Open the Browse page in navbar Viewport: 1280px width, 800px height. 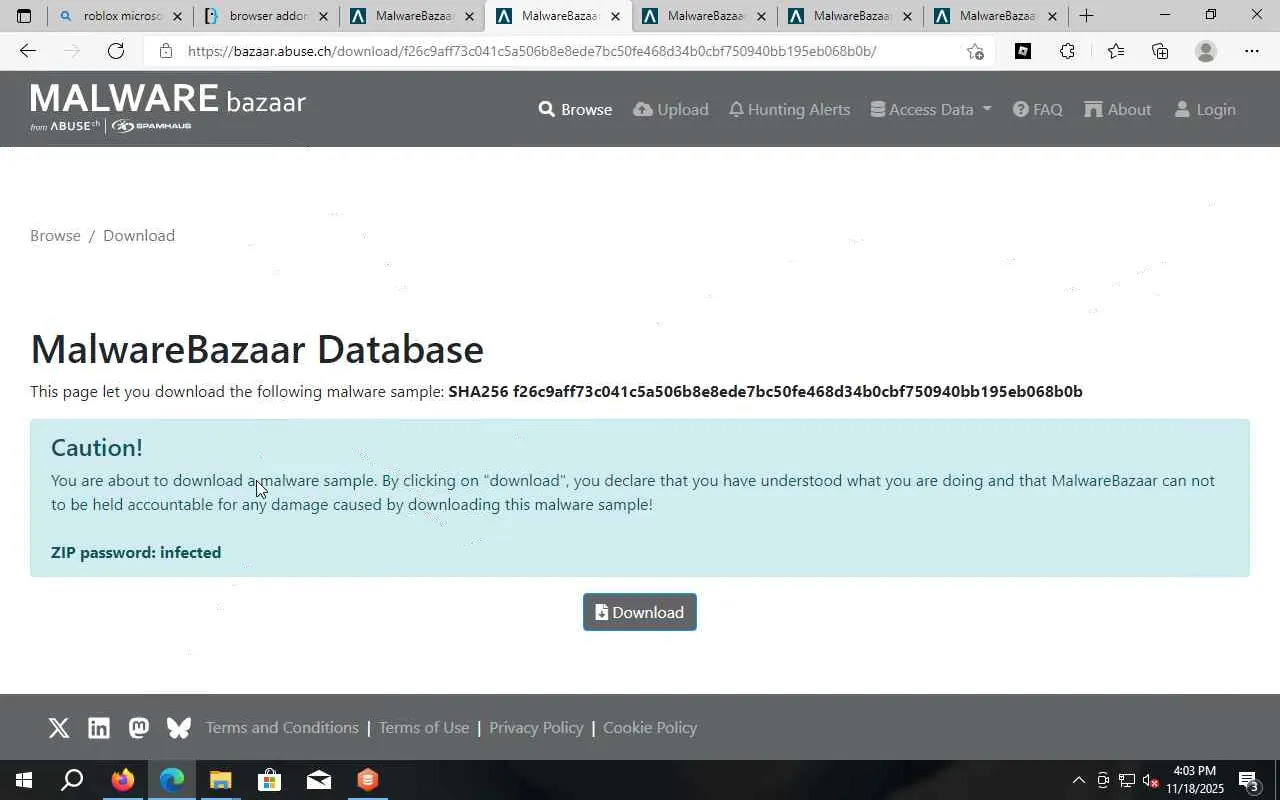coord(575,109)
